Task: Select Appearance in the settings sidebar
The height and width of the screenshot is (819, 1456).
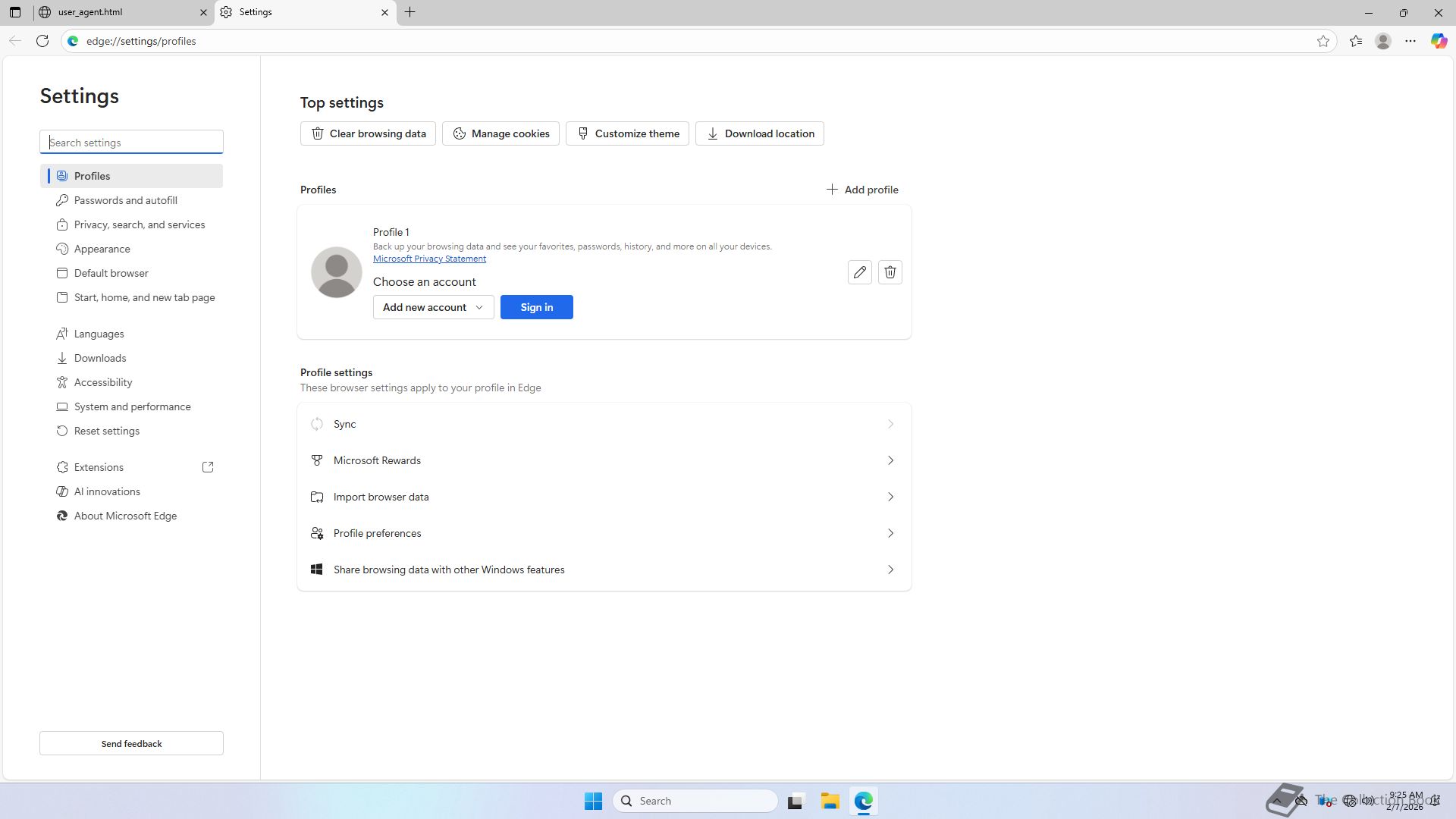Action: coord(102,249)
